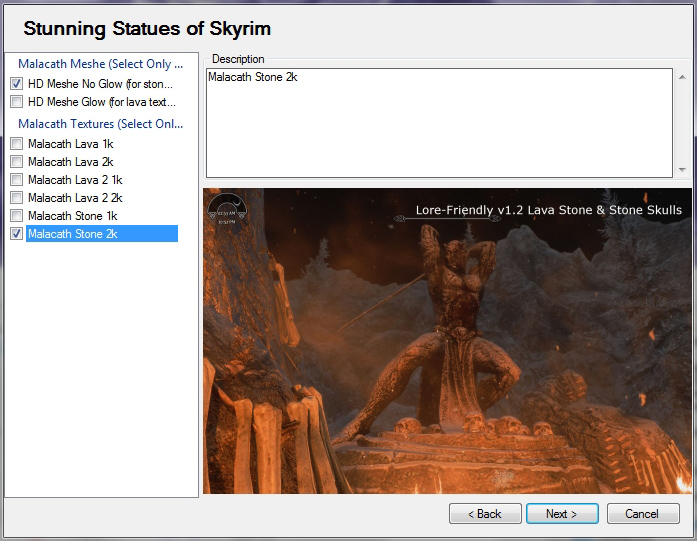697x541 pixels.
Task: Uncheck HD Meshe No Glow checkbox
Action: (x=16, y=84)
